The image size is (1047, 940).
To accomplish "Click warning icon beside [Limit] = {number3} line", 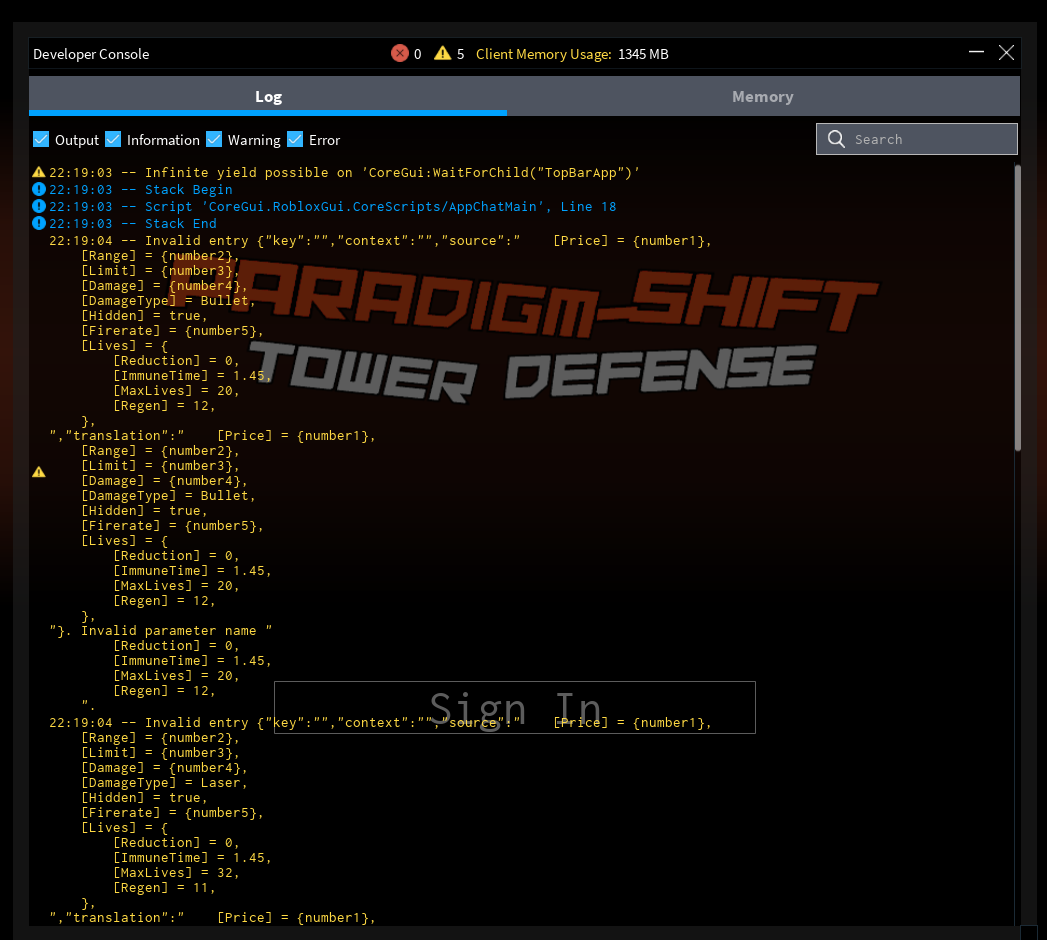I will click(x=39, y=472).
